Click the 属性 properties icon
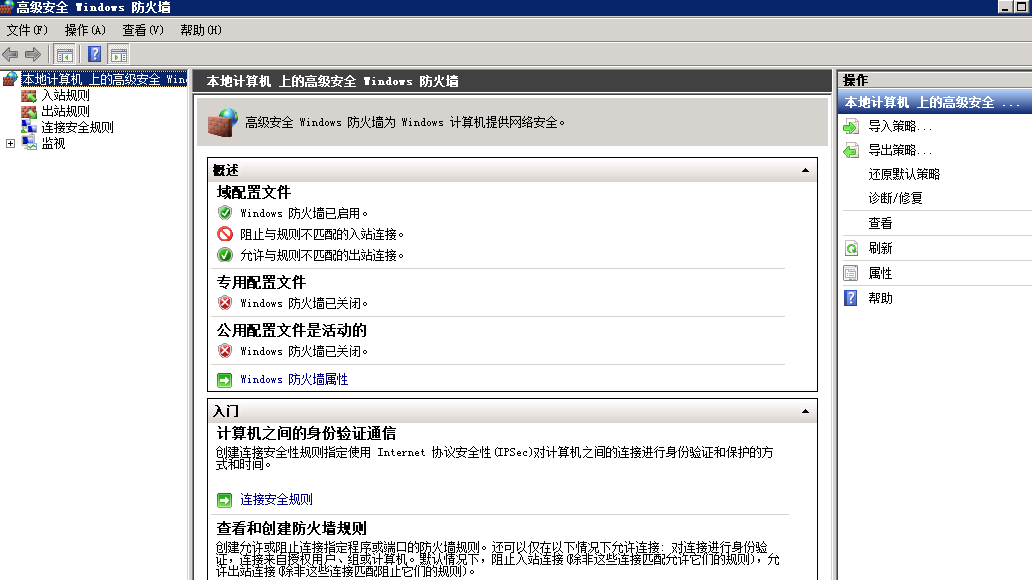This screenshot has width=1032, height=580. [x=851, y=273]
